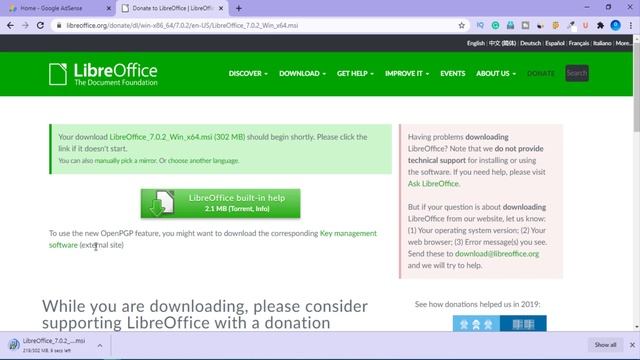This screenshot has width=640, height=360.
Task: Click the 'manually pick a mirror' link
Action: [126, 161]
